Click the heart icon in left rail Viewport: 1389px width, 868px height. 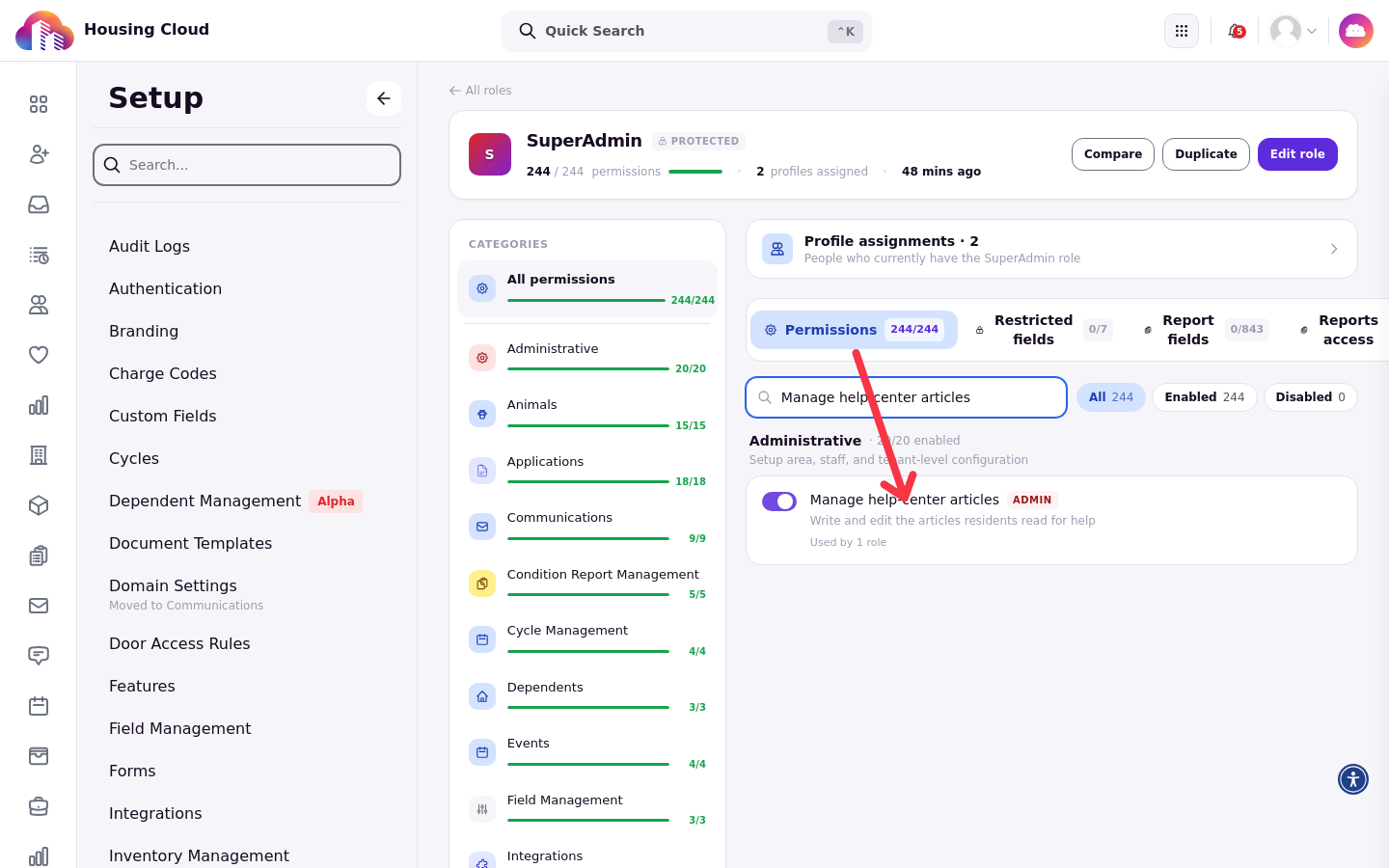[x=39, y=355]
